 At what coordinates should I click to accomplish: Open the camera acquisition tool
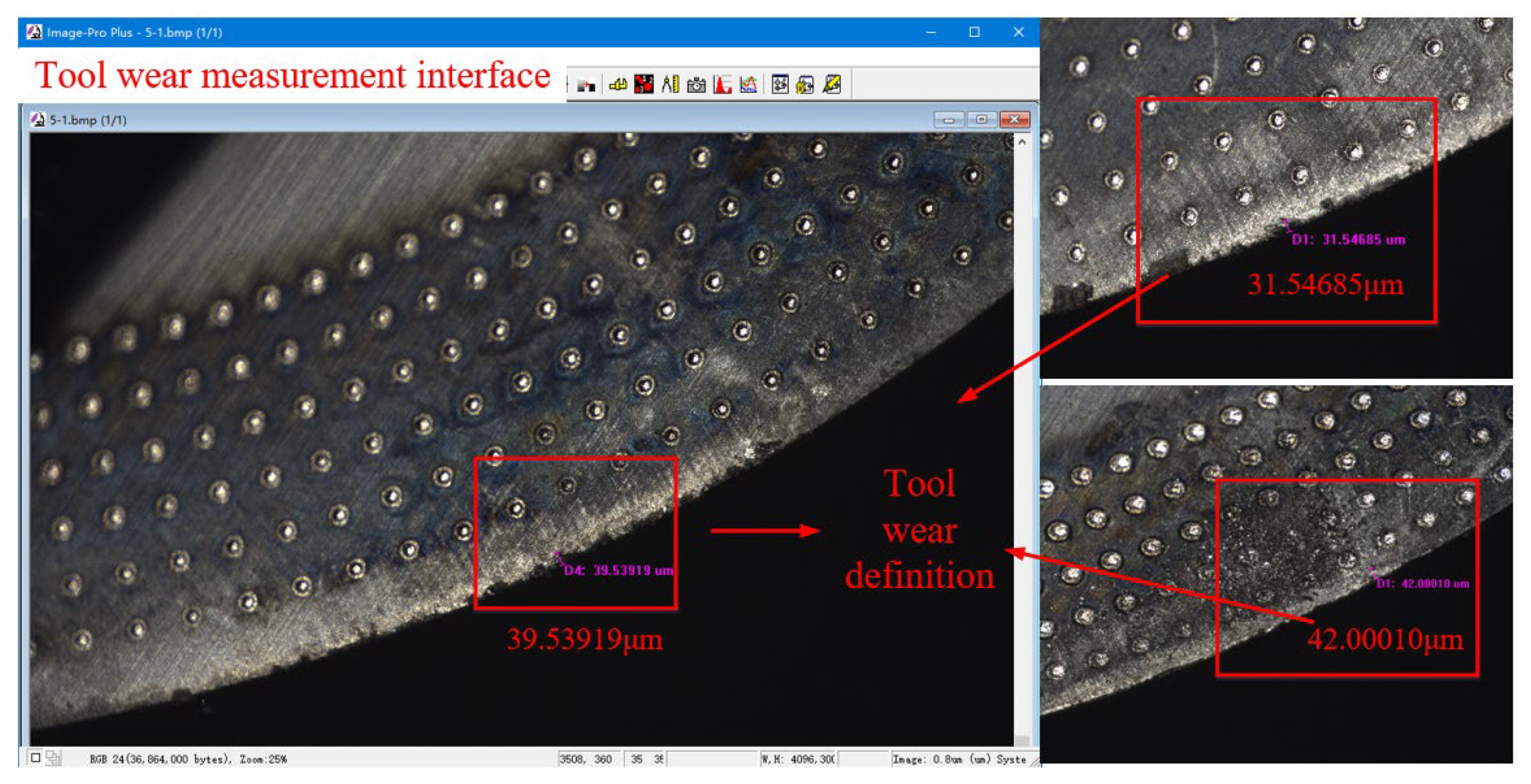pyautogui.click(x=696, y=86)
